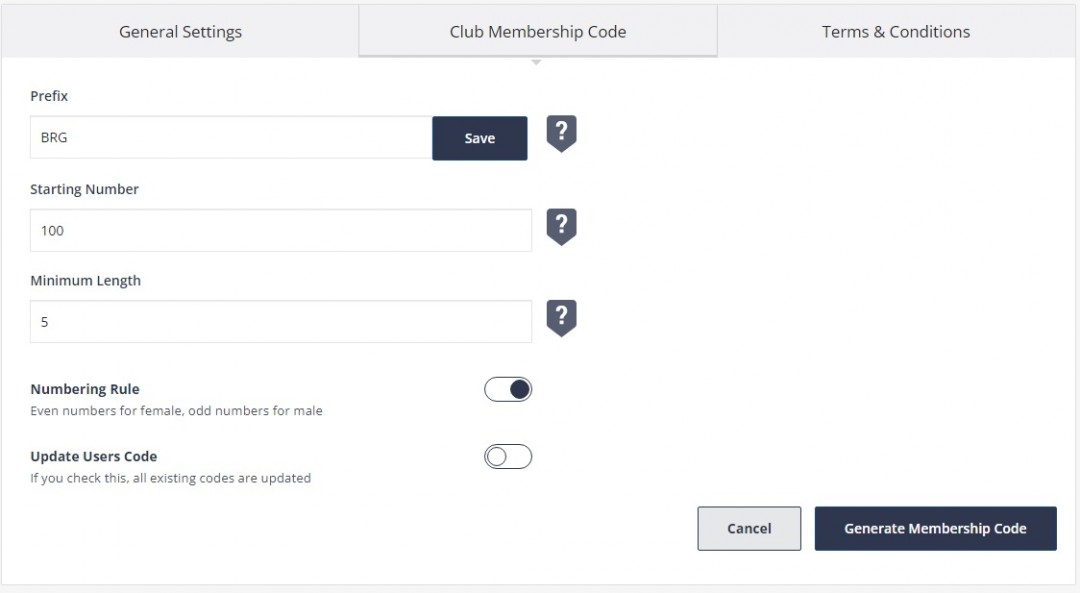Cancel the membership code changes

coord(749,529)
